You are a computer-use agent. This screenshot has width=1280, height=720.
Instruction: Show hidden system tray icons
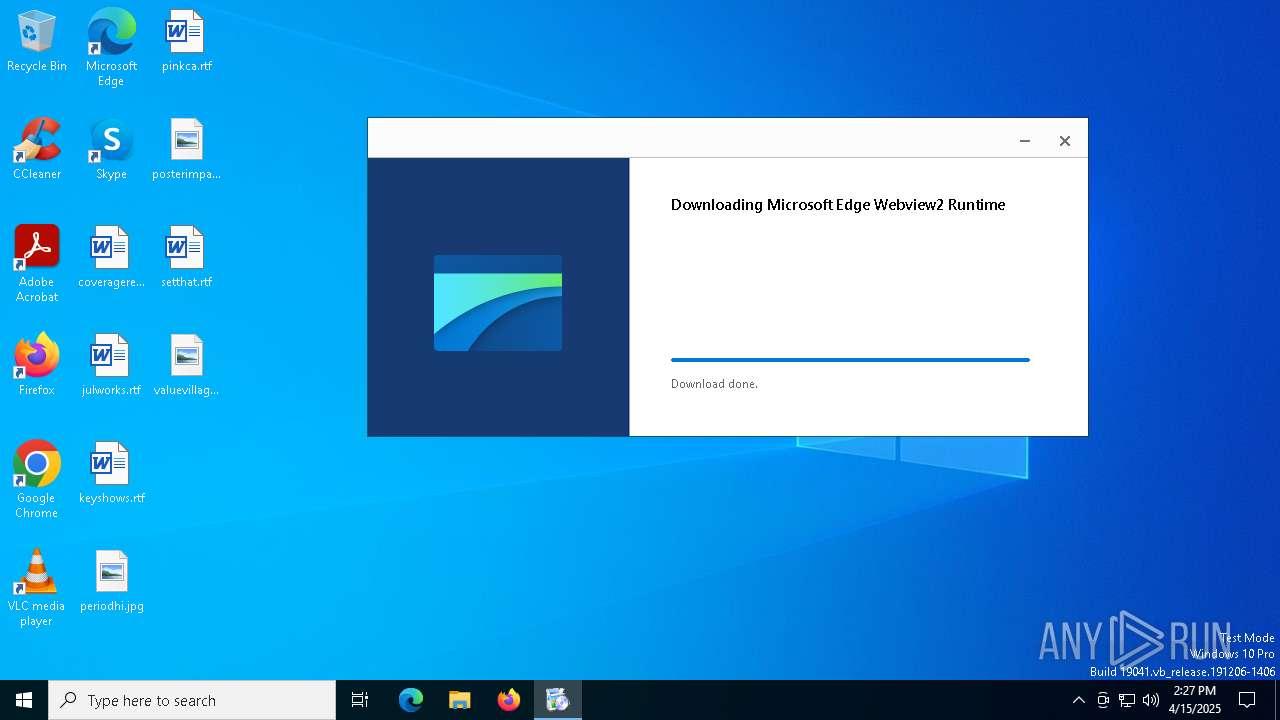tap(1078, 700)
